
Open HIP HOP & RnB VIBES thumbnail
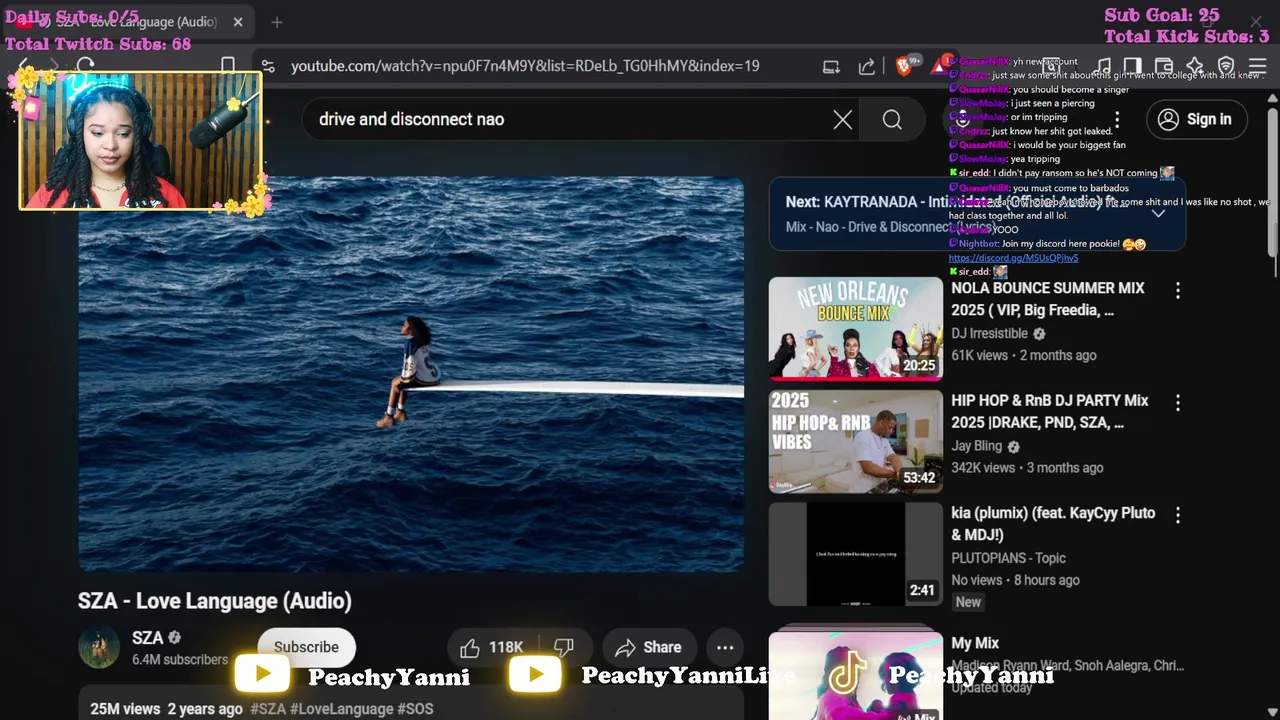click(x=855, y=441)
